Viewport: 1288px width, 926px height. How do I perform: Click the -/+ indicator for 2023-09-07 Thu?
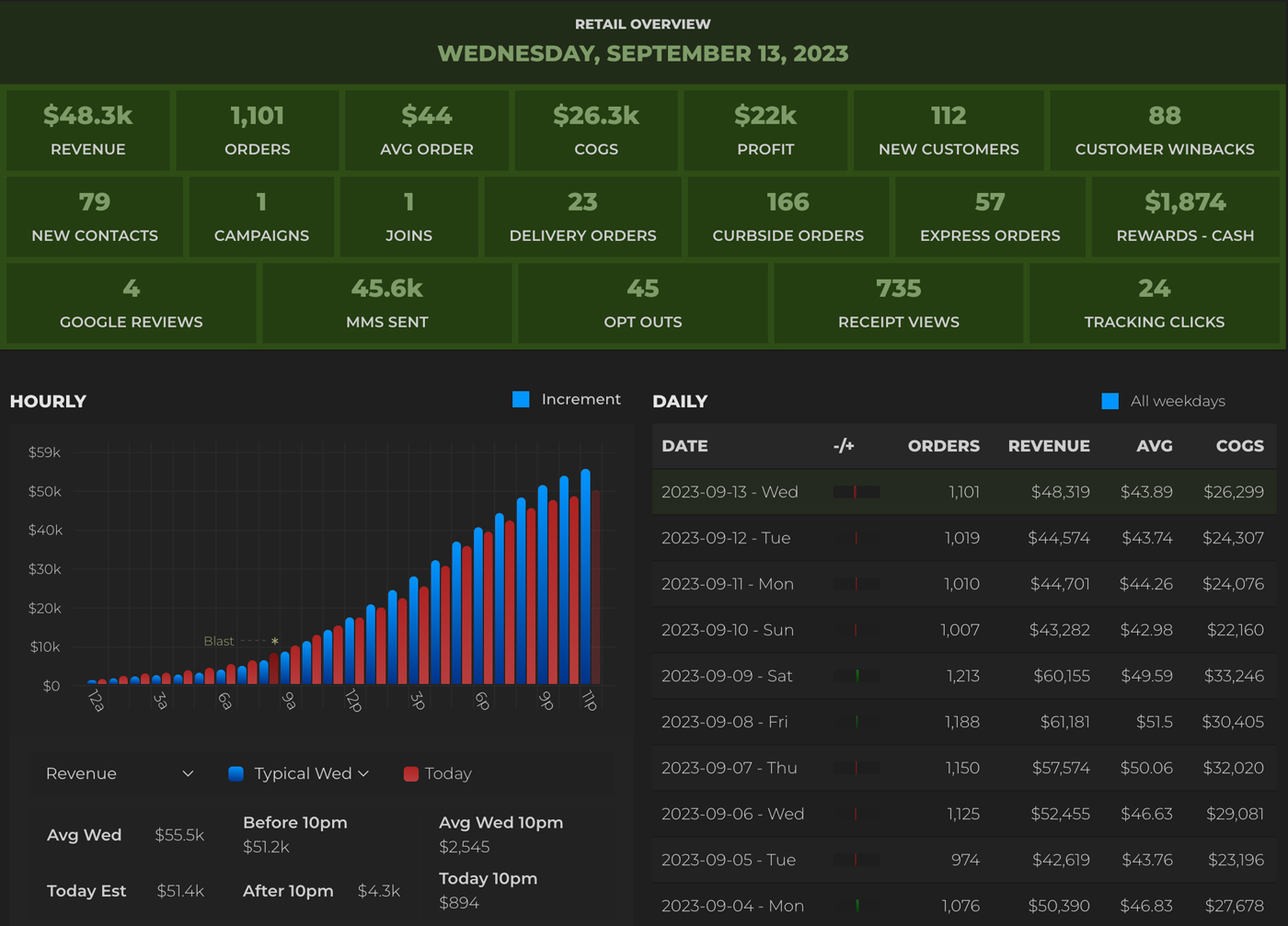click(856, 768)
